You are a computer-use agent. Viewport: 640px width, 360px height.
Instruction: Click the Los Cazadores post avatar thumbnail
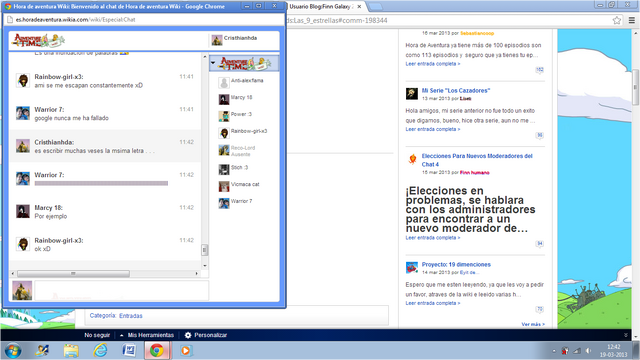tap(412, 93)
